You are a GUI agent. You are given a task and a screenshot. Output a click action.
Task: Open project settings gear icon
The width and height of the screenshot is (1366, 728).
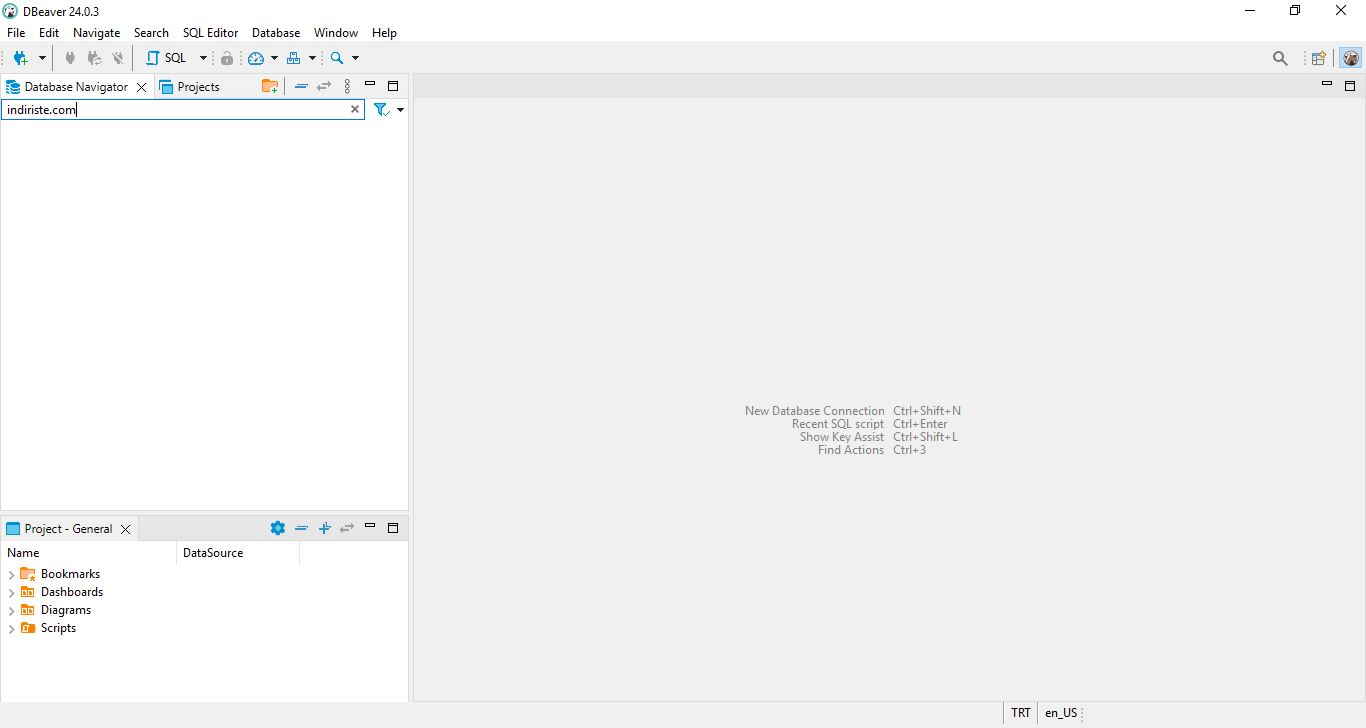[x=278, y=528]
